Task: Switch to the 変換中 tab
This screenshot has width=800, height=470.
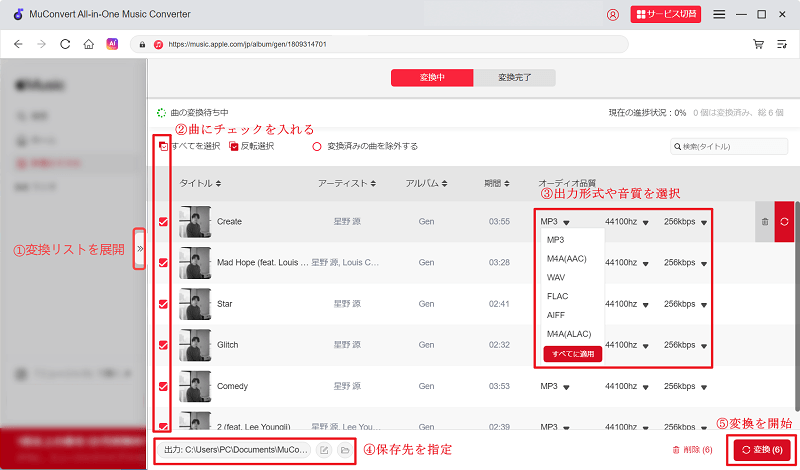Action: [x=432, y=78]
